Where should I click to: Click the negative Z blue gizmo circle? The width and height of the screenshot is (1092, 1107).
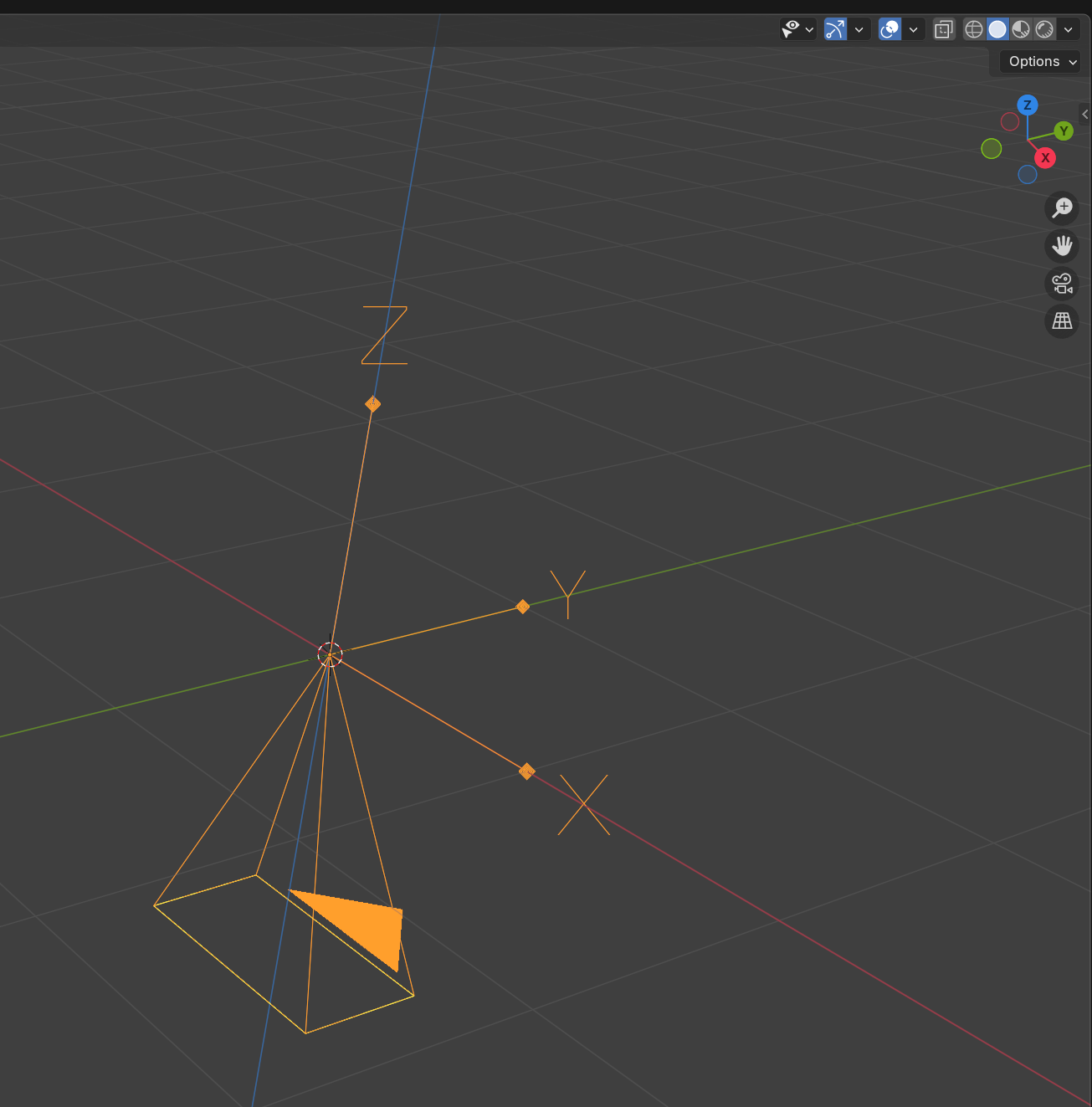pyautogui.click(x=1028, y=174)
